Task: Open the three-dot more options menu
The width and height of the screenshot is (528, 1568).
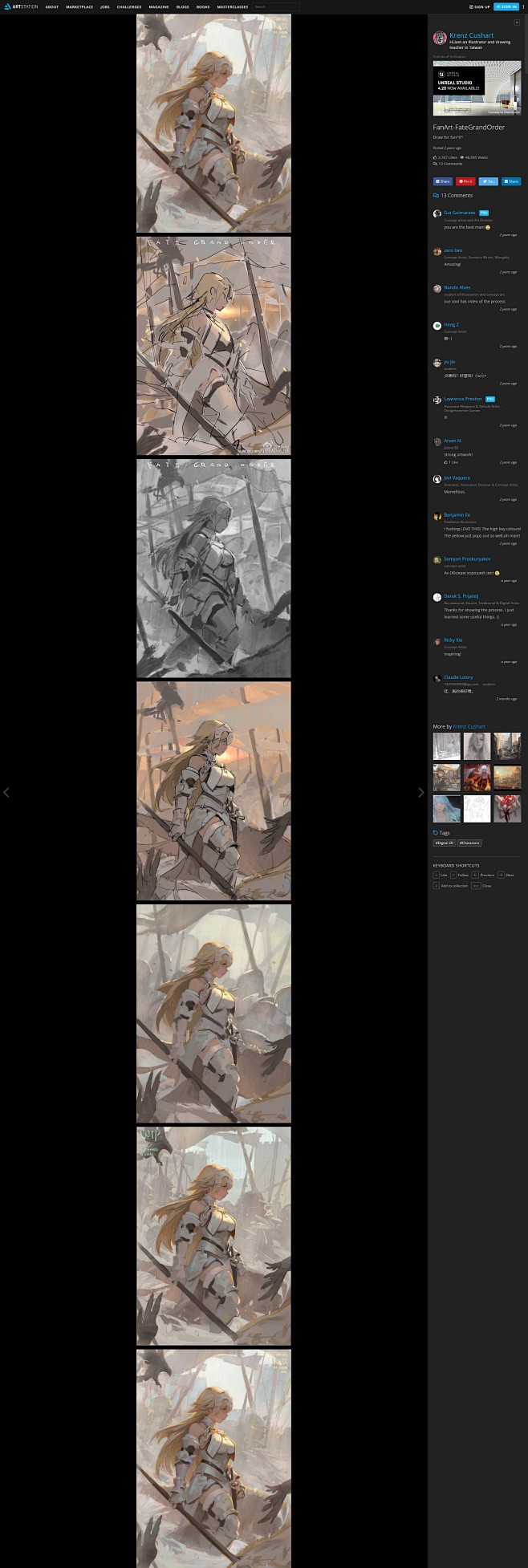Action: coord(523,6)
